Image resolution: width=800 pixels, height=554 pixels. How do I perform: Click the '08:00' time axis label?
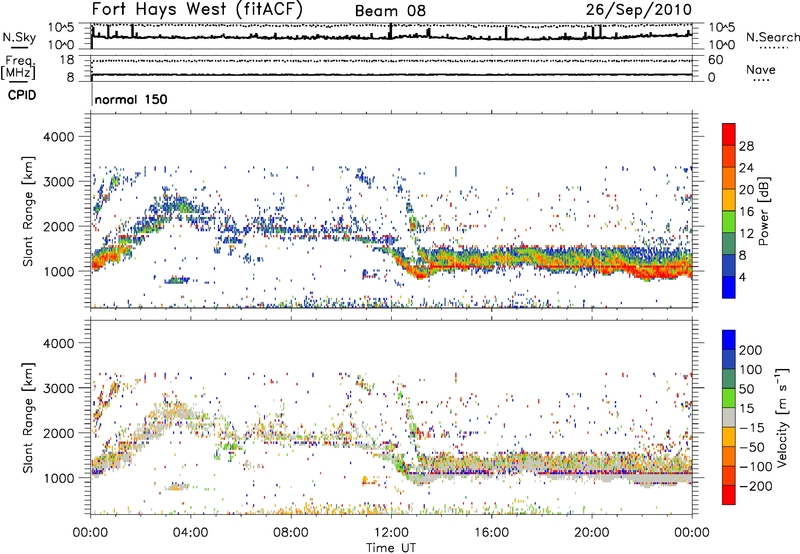[291, 533]
